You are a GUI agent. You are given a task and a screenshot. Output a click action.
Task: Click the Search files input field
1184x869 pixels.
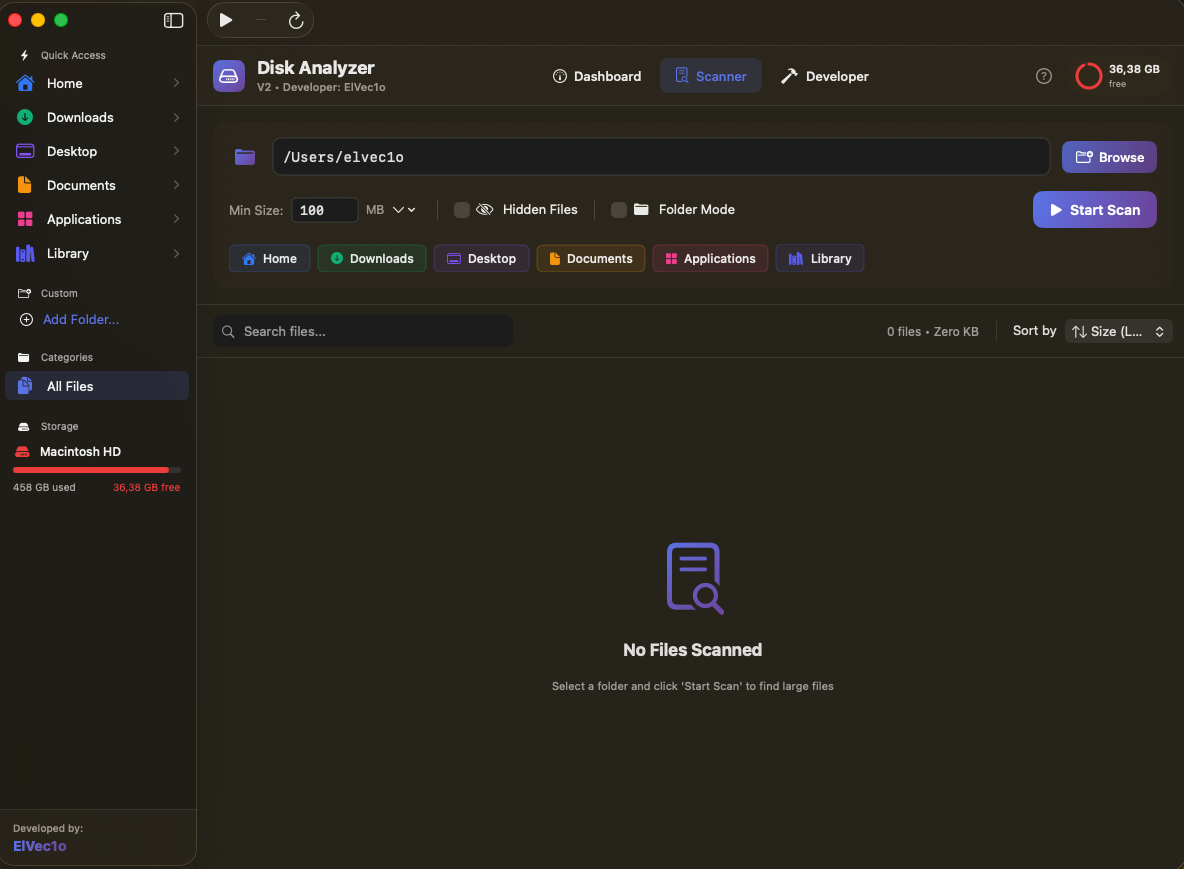click(362, 331)
